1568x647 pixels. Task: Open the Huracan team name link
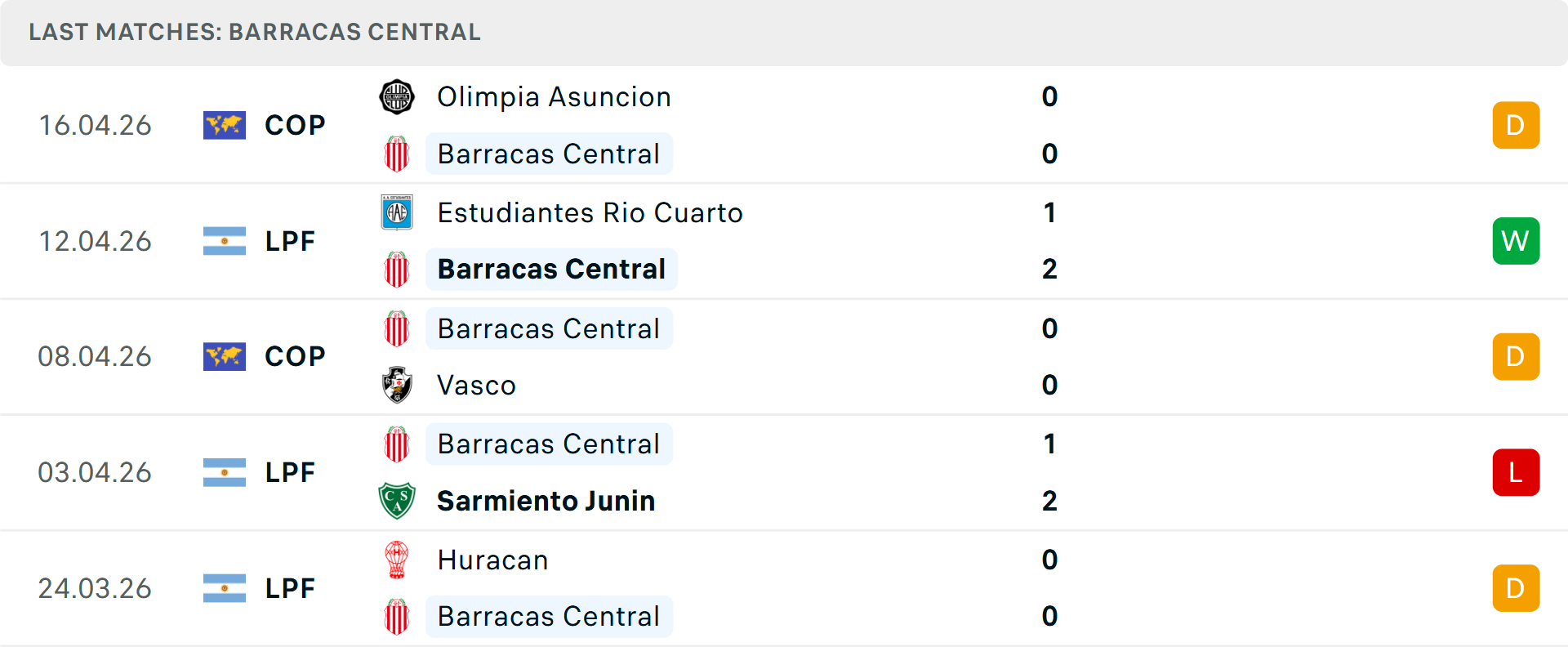[x=492, y=560]
